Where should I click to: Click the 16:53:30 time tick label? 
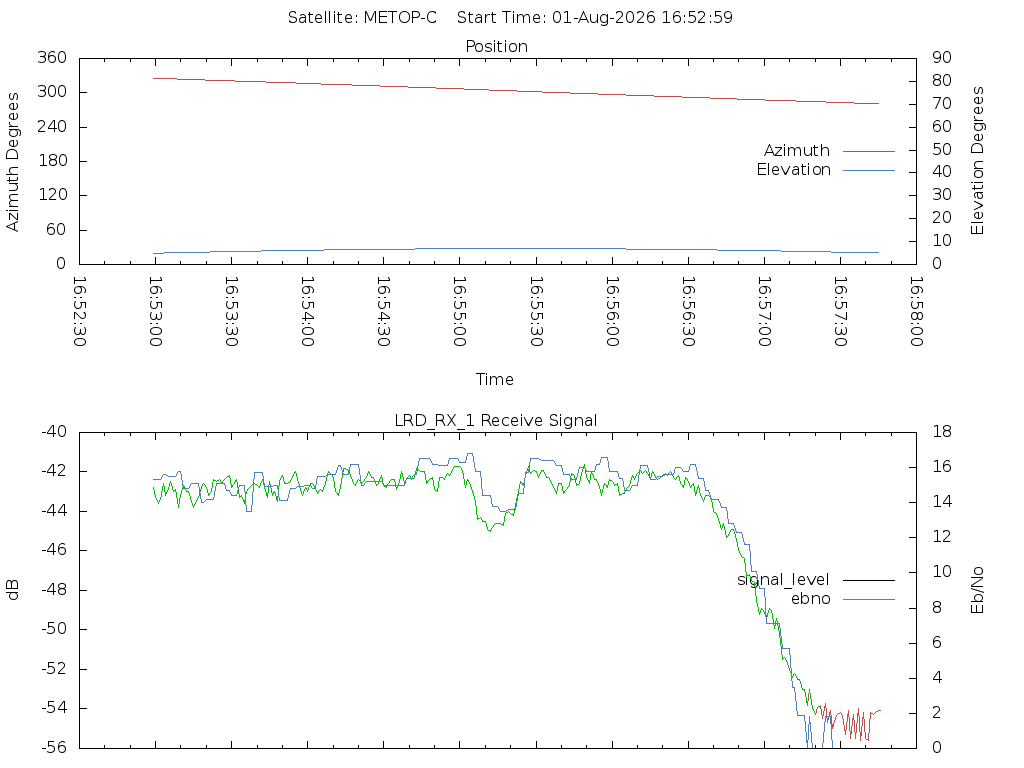point(231,312)
